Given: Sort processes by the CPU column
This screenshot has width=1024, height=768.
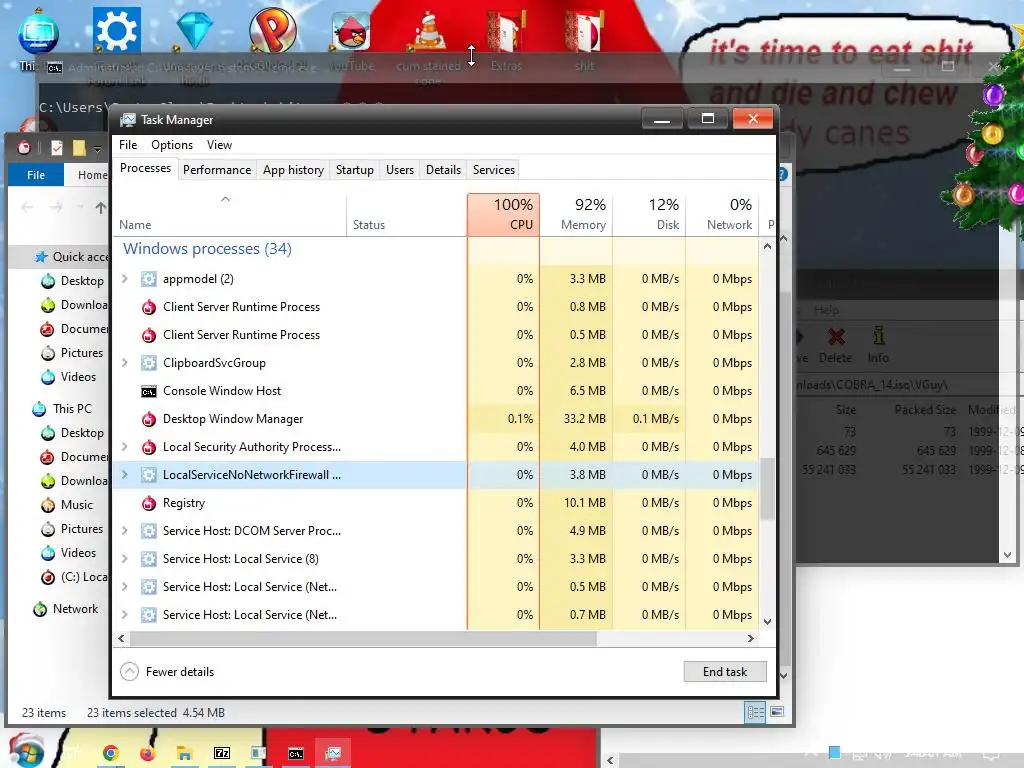Looking at the screenshot, I should tap(504, 215).
